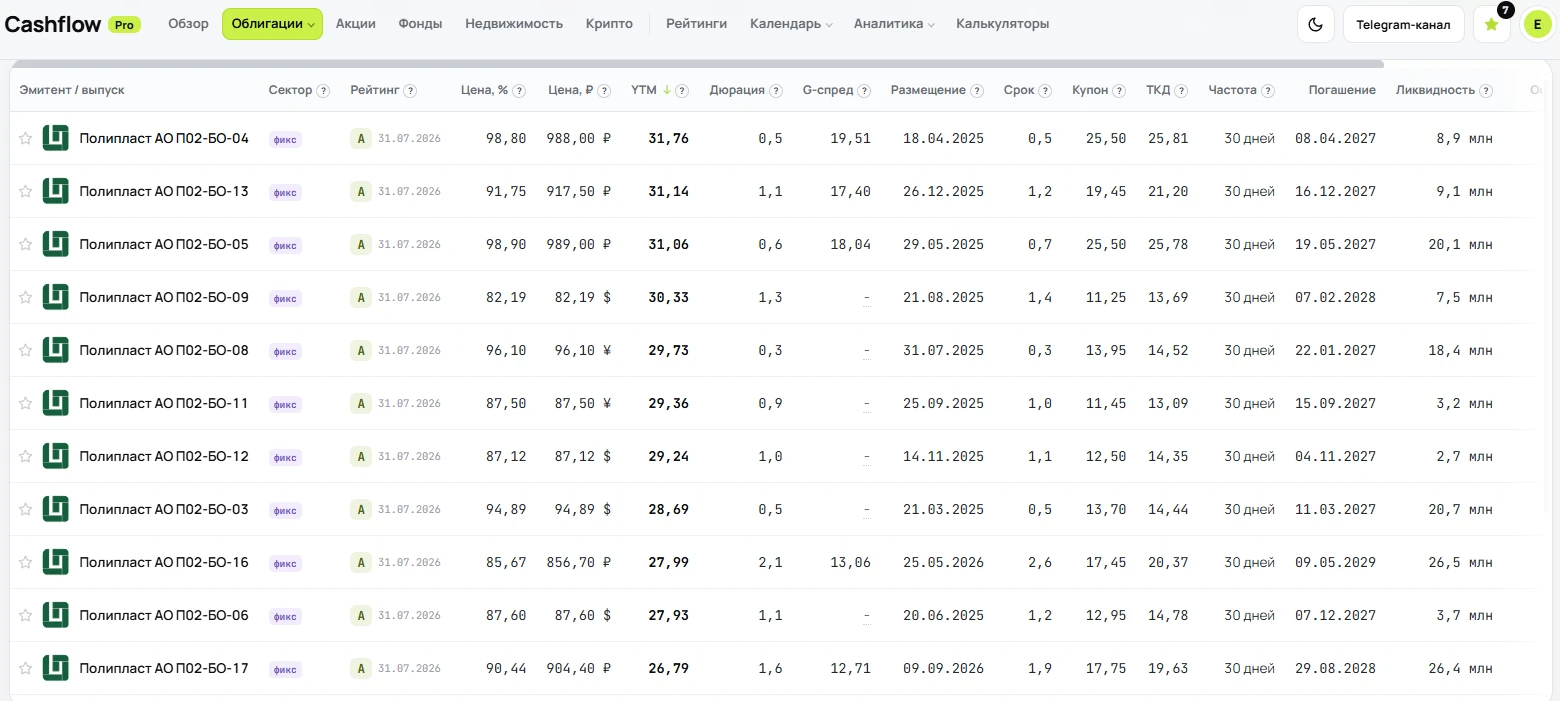Click YTM value 31,76
The height and width of the screenshot is (701, 1560).
pyautogui.click(x=668, y=139)
